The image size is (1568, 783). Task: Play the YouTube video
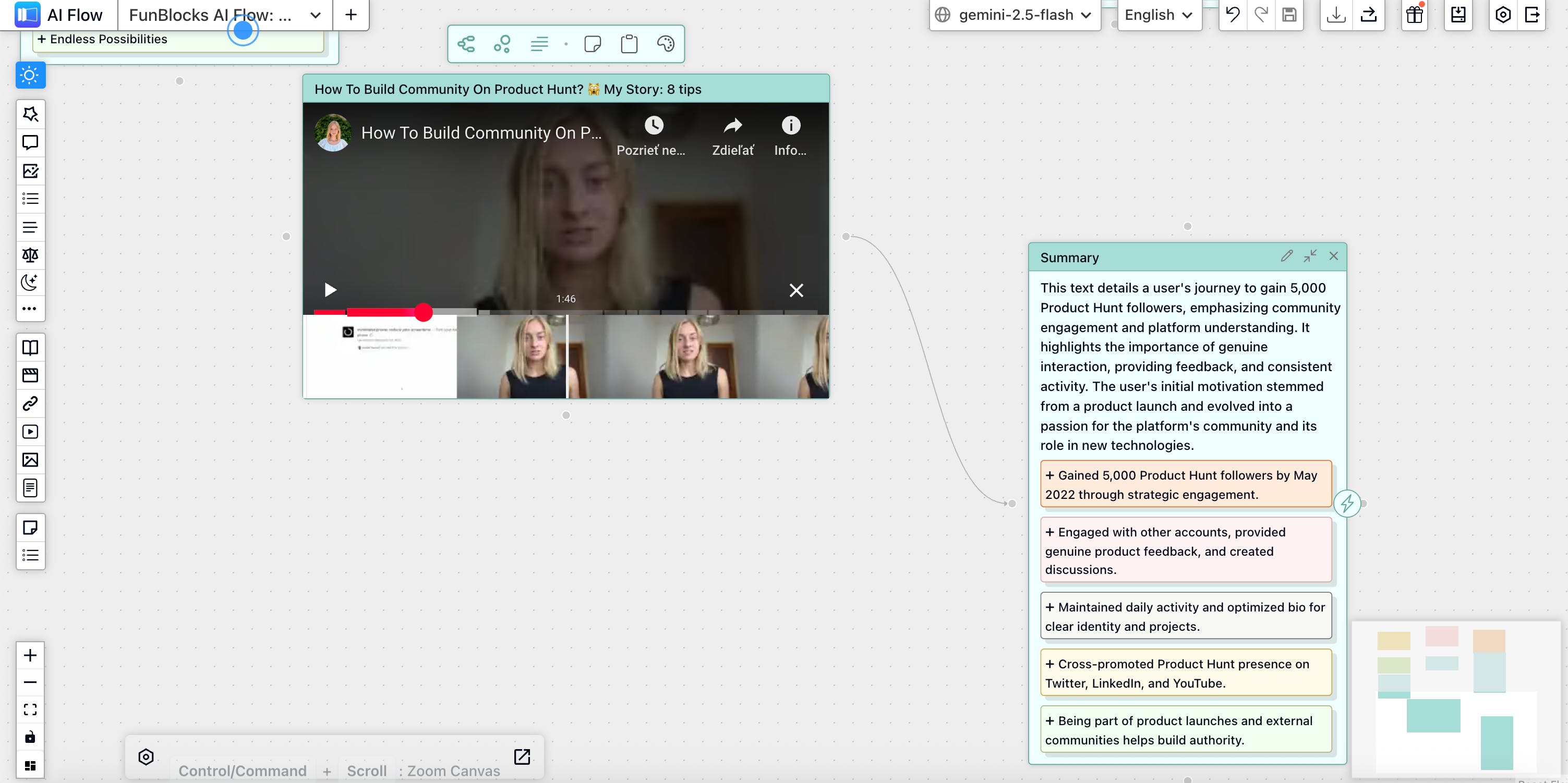click(x=330, y=290)
